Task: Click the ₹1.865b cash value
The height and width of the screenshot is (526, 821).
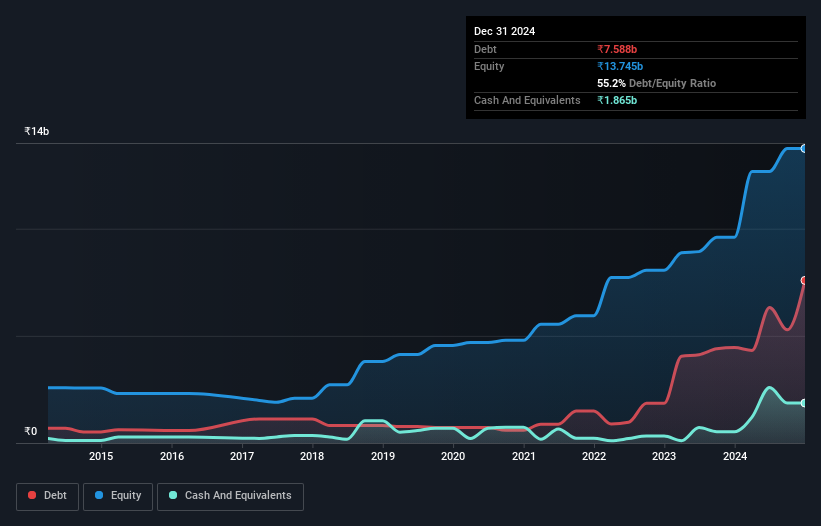Action: click(617, 100)
